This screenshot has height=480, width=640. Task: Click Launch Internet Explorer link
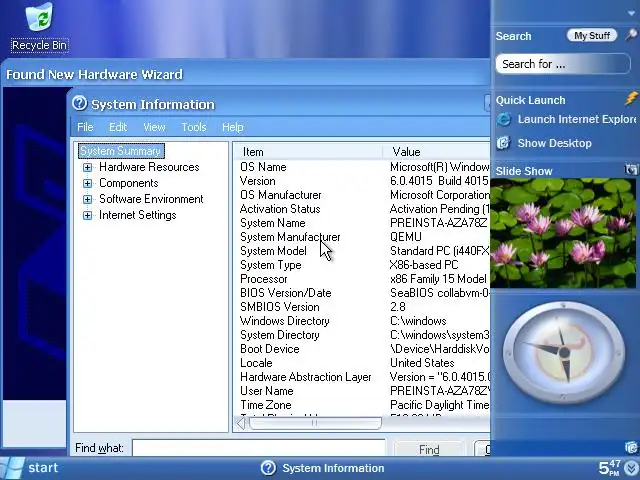tap(576, 119)
